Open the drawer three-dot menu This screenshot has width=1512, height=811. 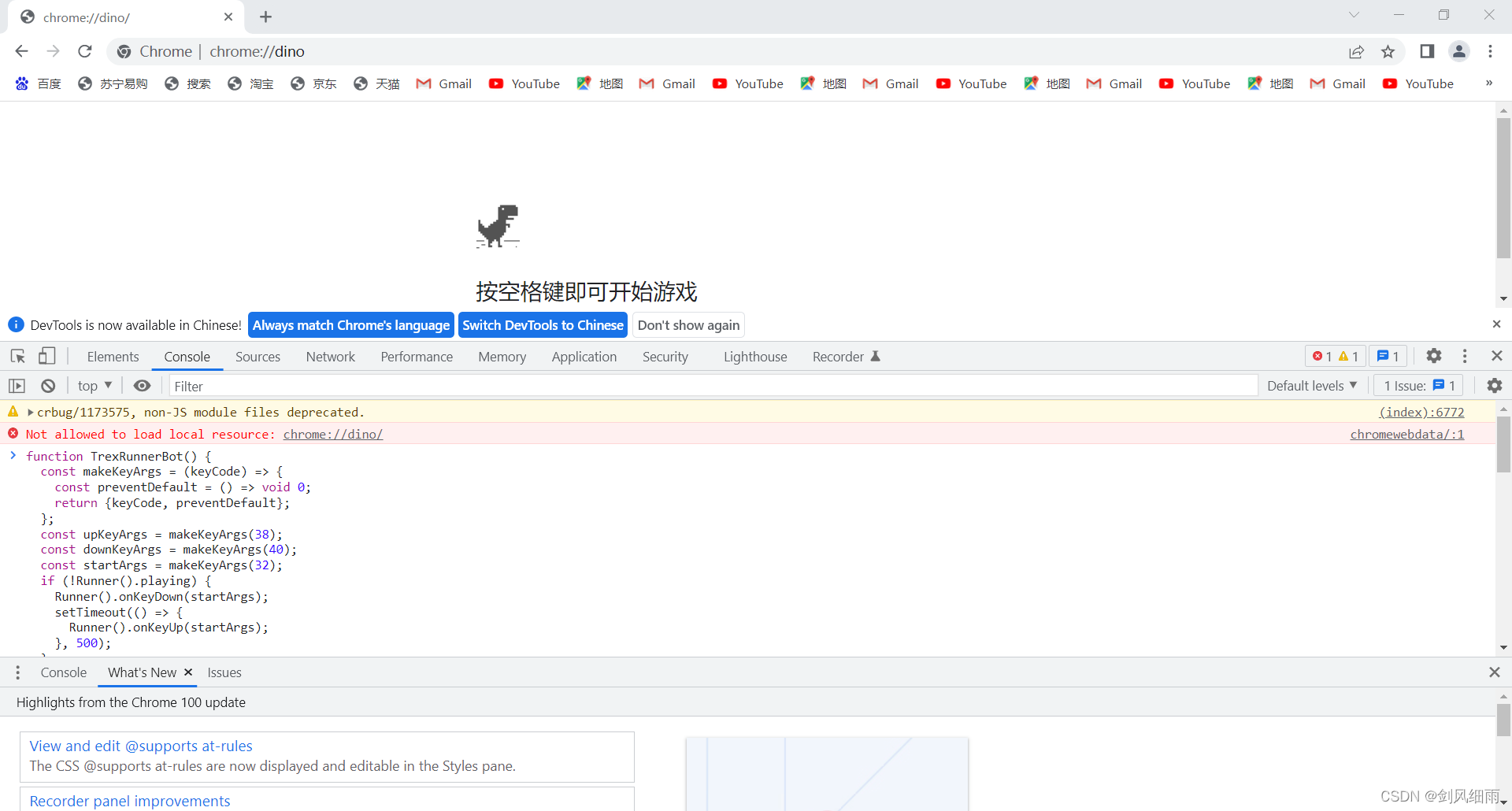click(17, 672)
